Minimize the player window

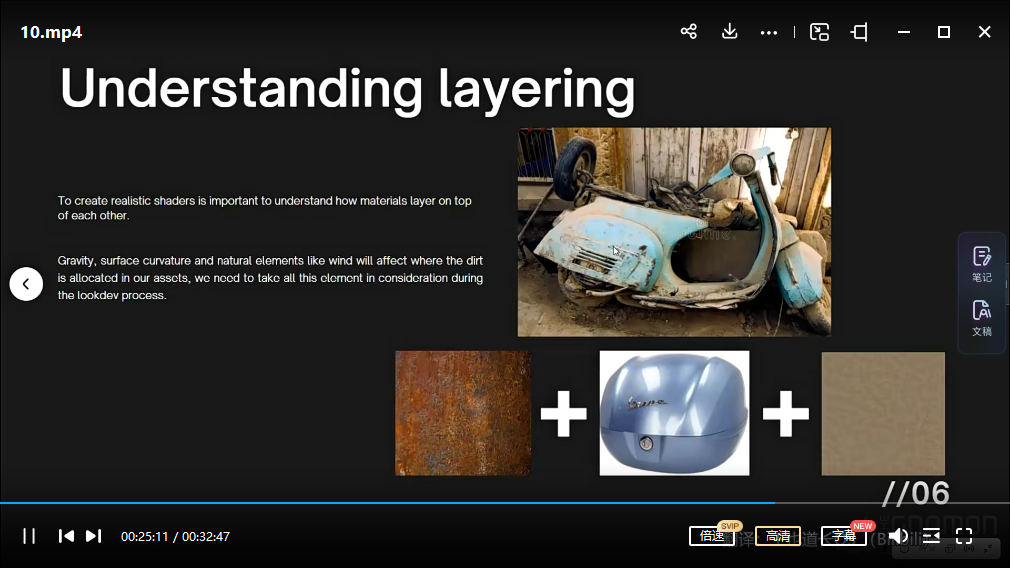point(904,32)
